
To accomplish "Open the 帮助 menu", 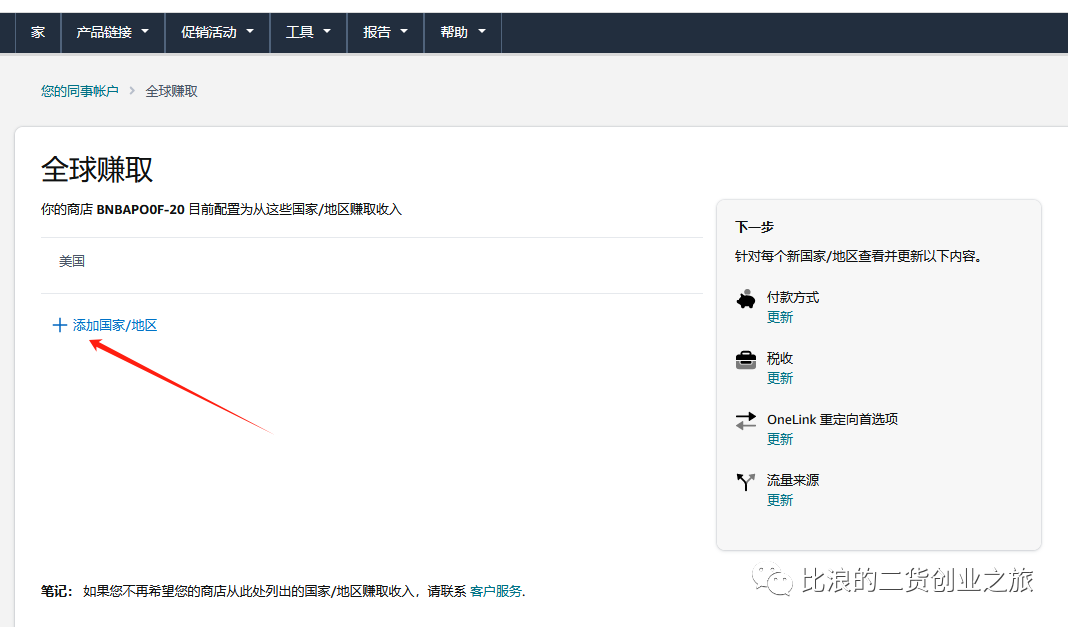I will coord(462,32).
